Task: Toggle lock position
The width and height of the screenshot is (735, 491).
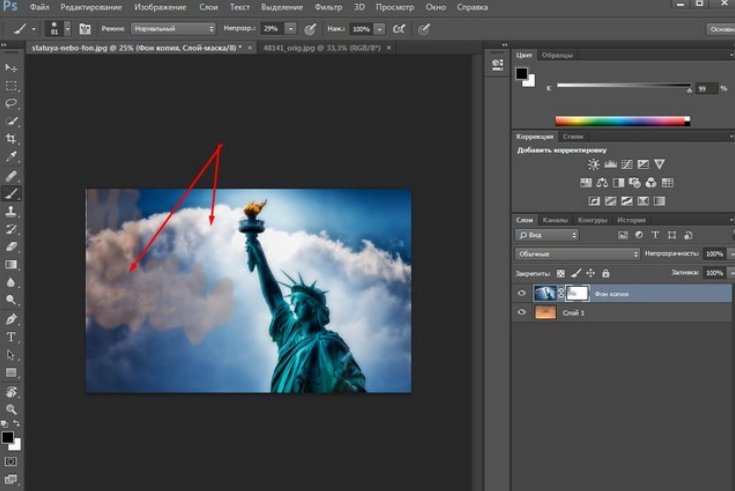Action: coord(591,273)
